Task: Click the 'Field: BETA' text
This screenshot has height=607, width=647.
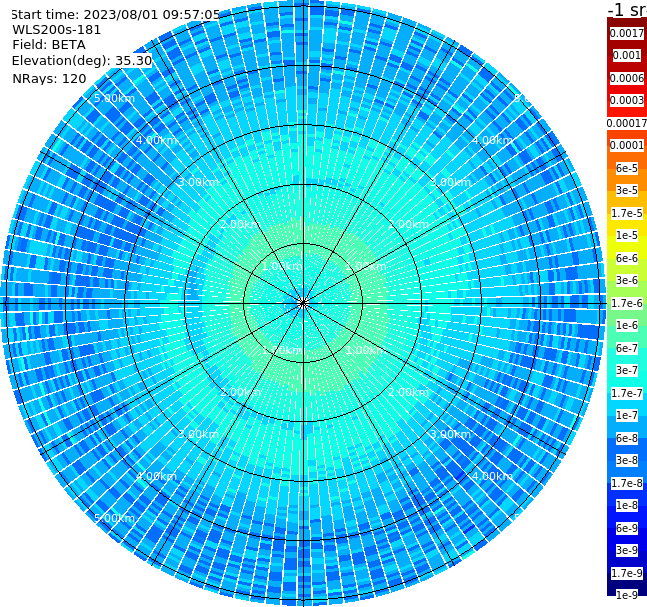Action: pyautogui.click(x=49, y=45)
